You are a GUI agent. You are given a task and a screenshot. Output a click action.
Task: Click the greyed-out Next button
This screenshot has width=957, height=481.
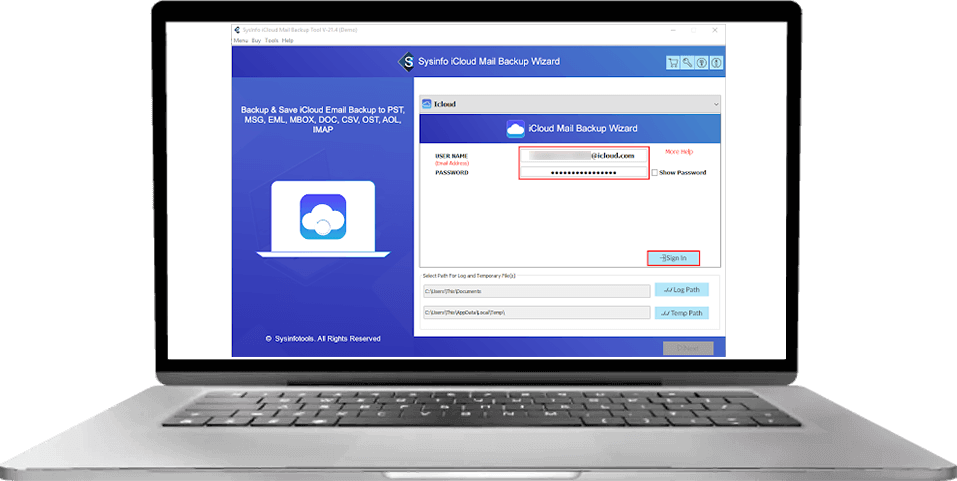[x=688, y=348]
